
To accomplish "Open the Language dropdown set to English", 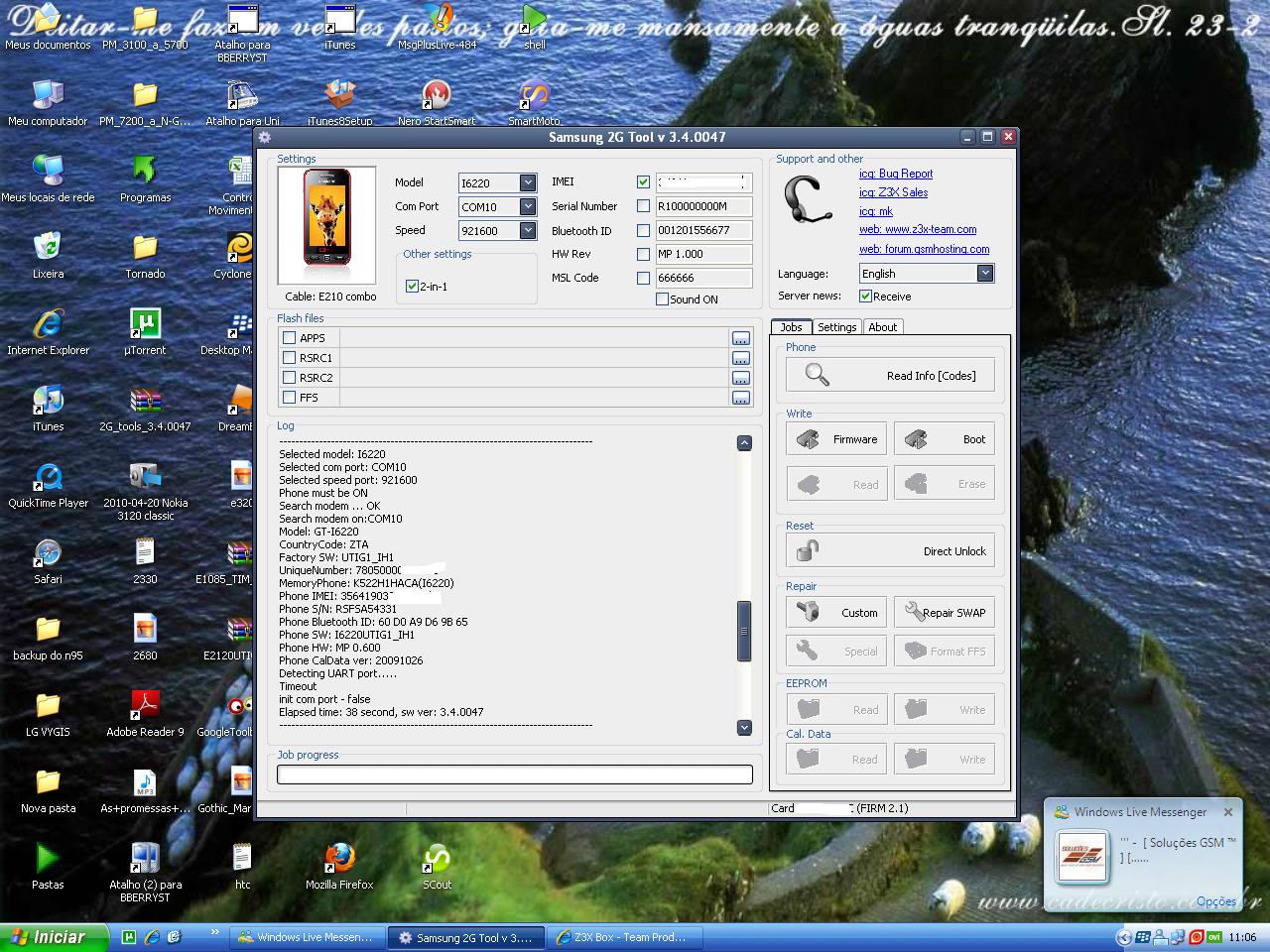I will click(985, 273).
